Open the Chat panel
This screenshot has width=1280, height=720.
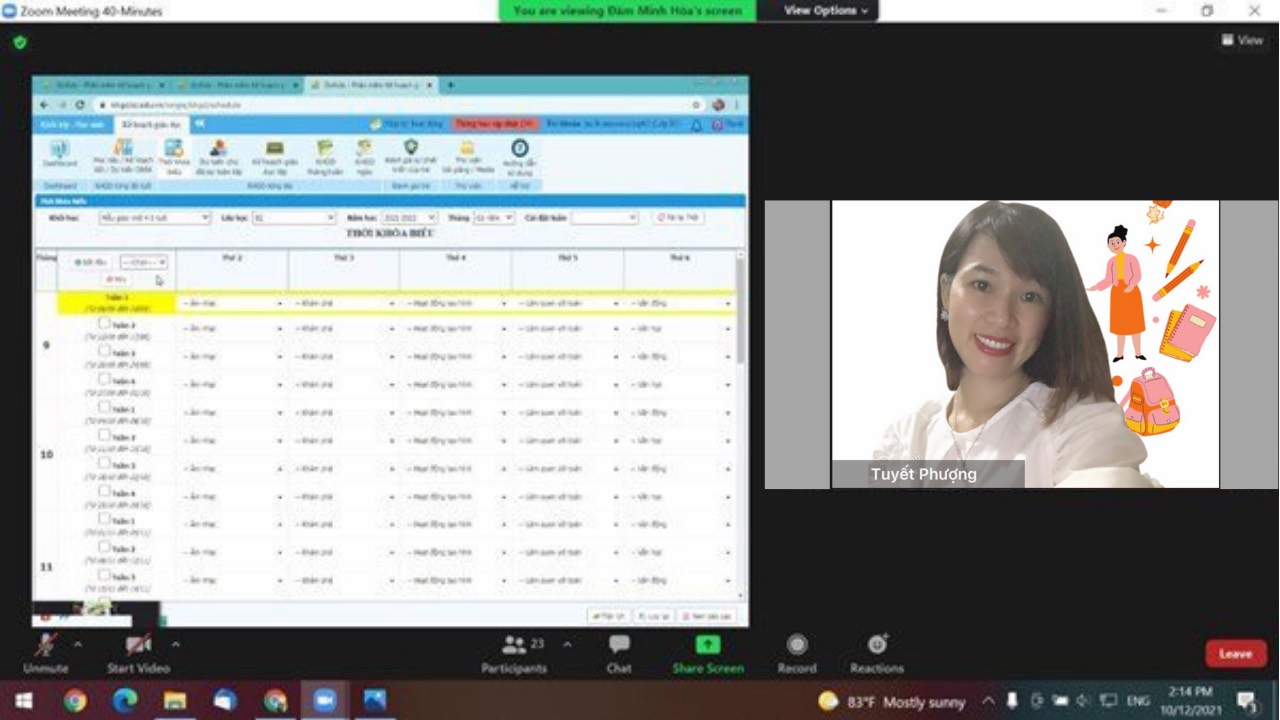(x=619, y=647)
